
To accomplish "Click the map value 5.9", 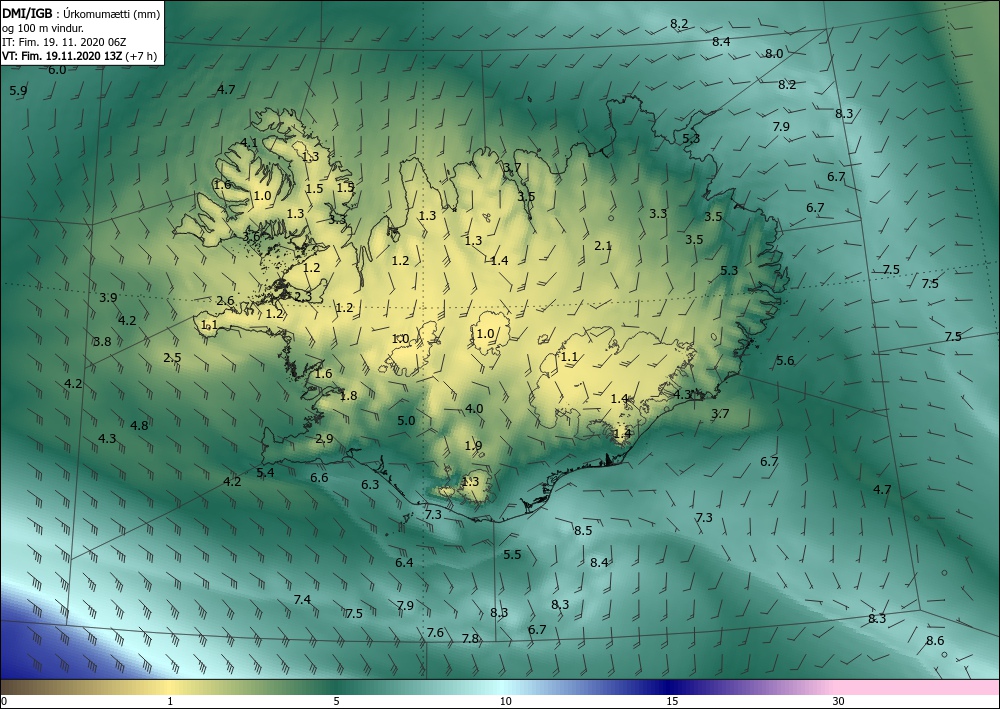I will click(18, 91).
